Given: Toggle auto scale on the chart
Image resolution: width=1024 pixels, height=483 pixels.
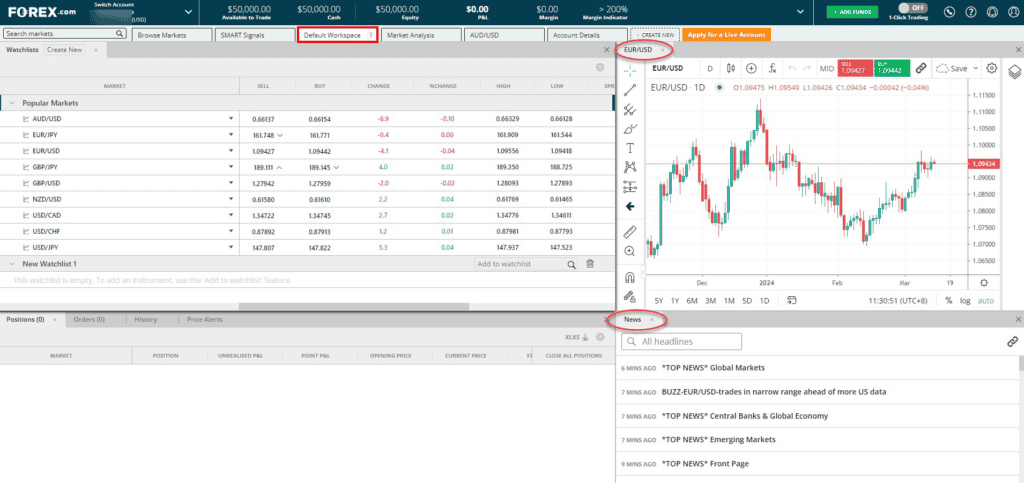Looking at the screenshot, I should [x=986, y=301].
